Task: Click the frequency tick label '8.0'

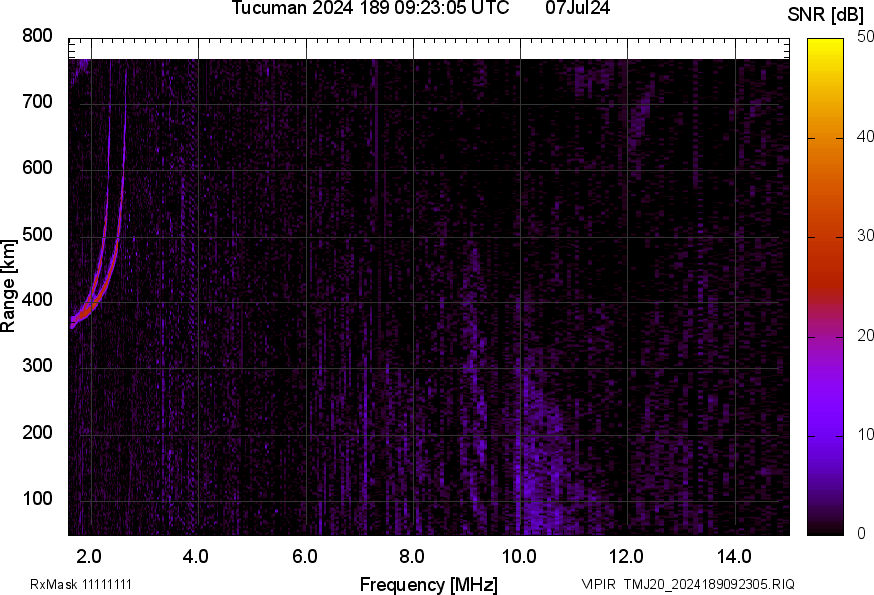Action: pyautogui.click(x=411, y=557)
